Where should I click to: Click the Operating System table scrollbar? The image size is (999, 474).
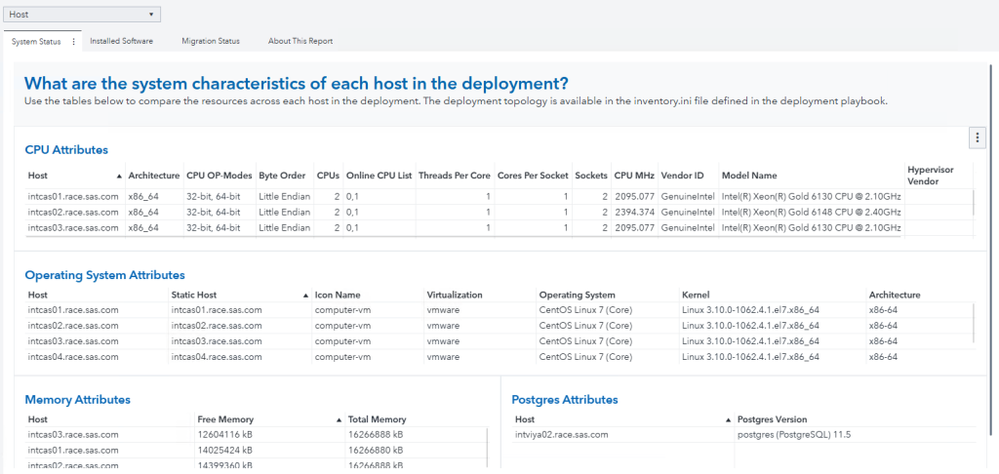point(973,325)
